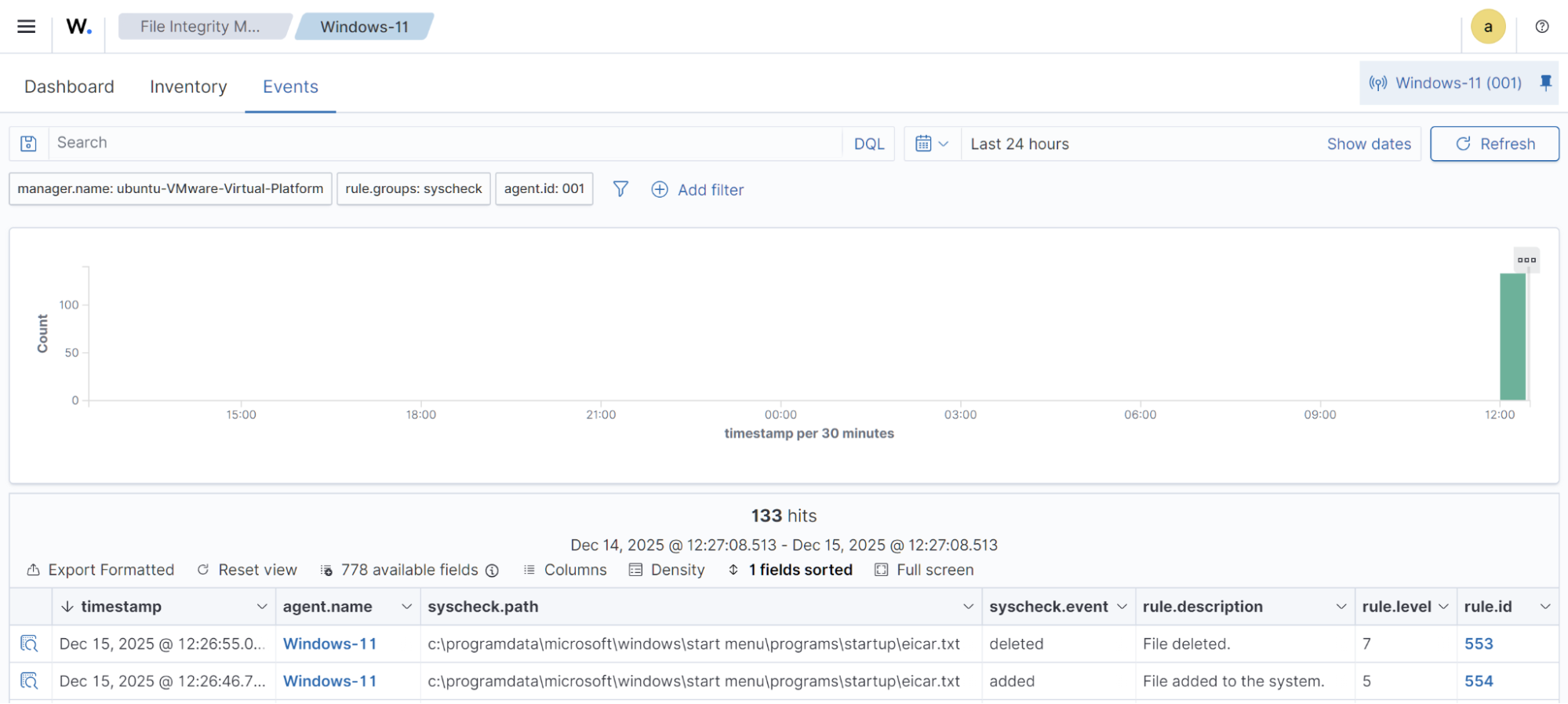
Task: Open chart options three-dots icon
Action: click(1526, 260)
